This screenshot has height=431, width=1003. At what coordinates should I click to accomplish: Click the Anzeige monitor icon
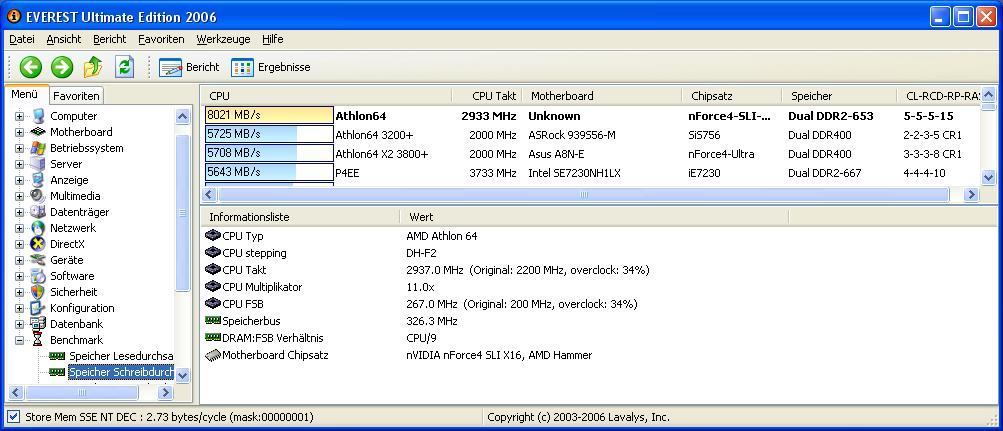click(x=38, y=180)
